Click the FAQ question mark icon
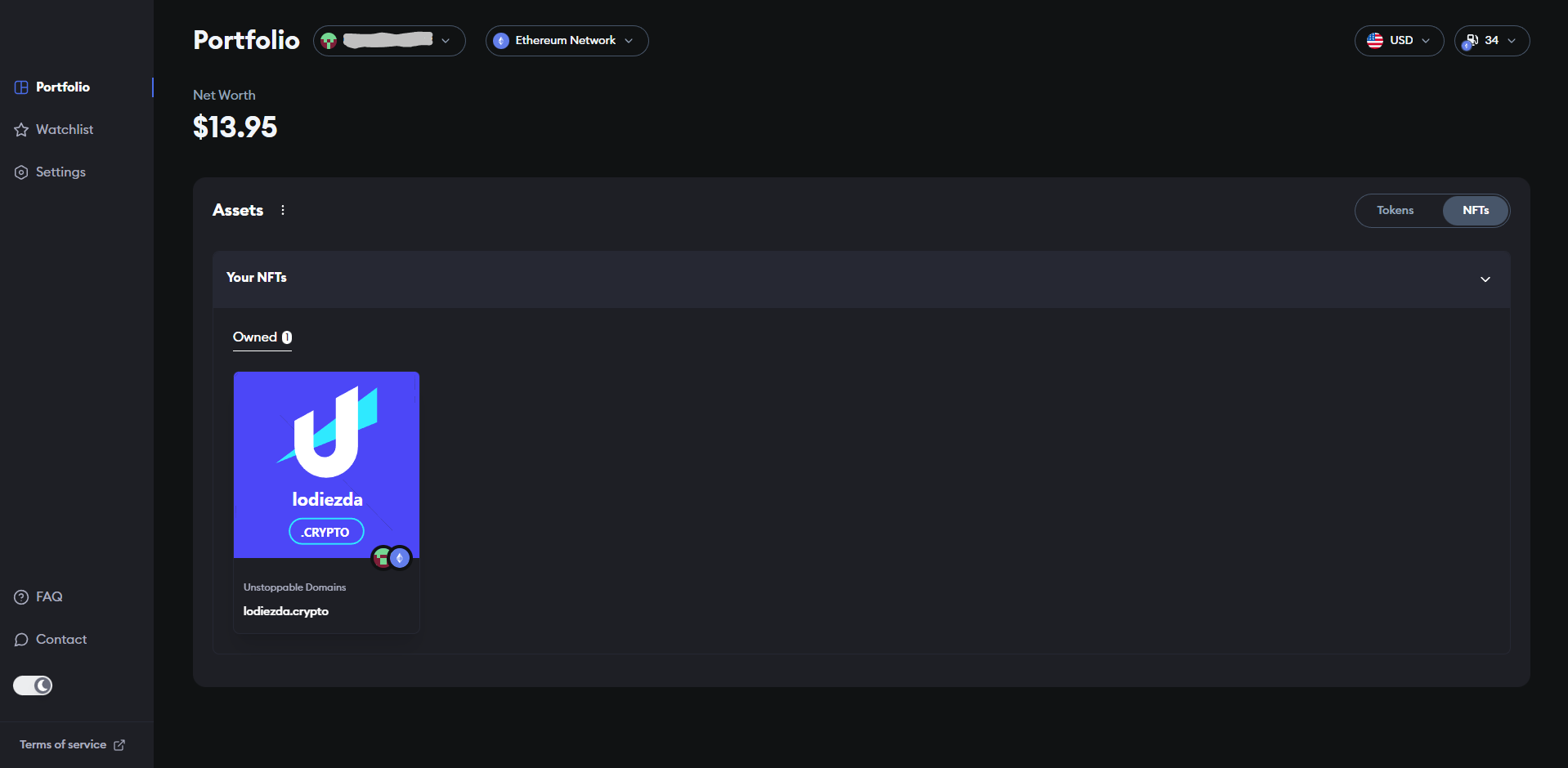Screen dimensions: 1568x768 coord(20,596)
